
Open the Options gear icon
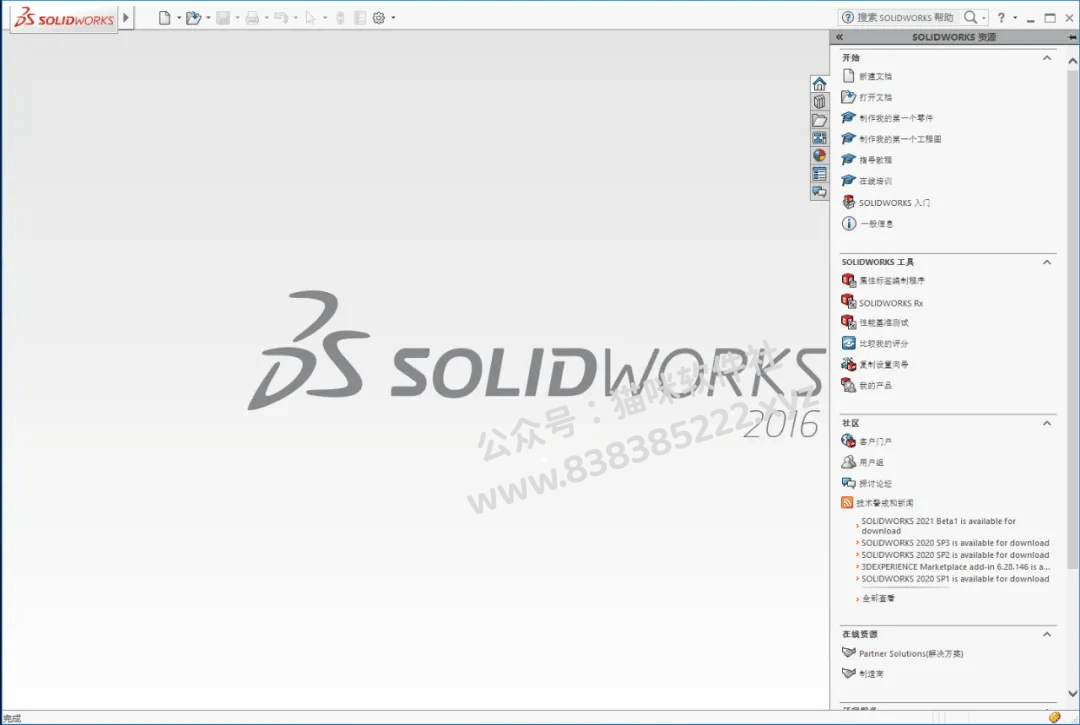(379, 18)
